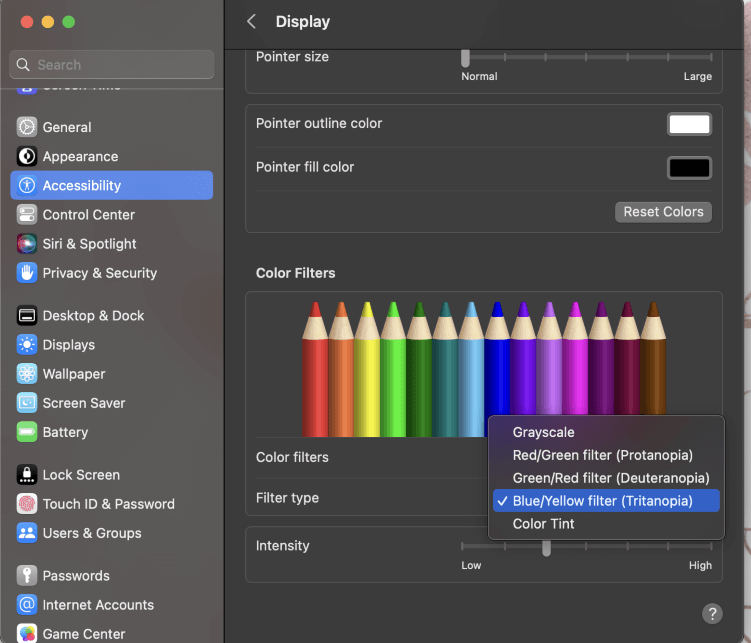Open Siri & Spotlight icon

tap(27, 243)
